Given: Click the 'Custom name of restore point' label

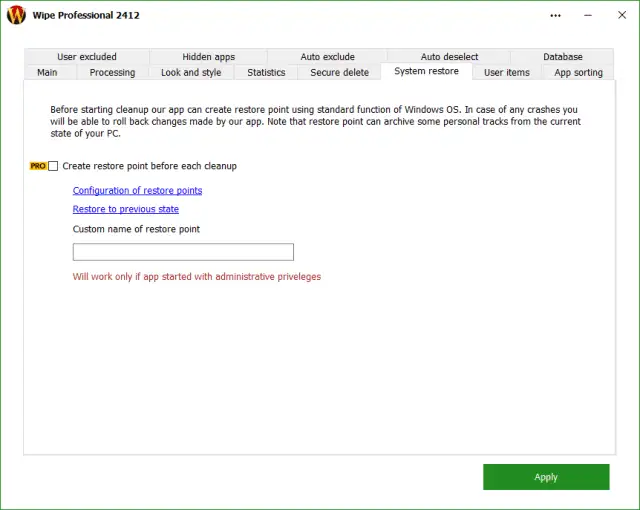Looking at the screenshot, I should (x=136, y=229).
